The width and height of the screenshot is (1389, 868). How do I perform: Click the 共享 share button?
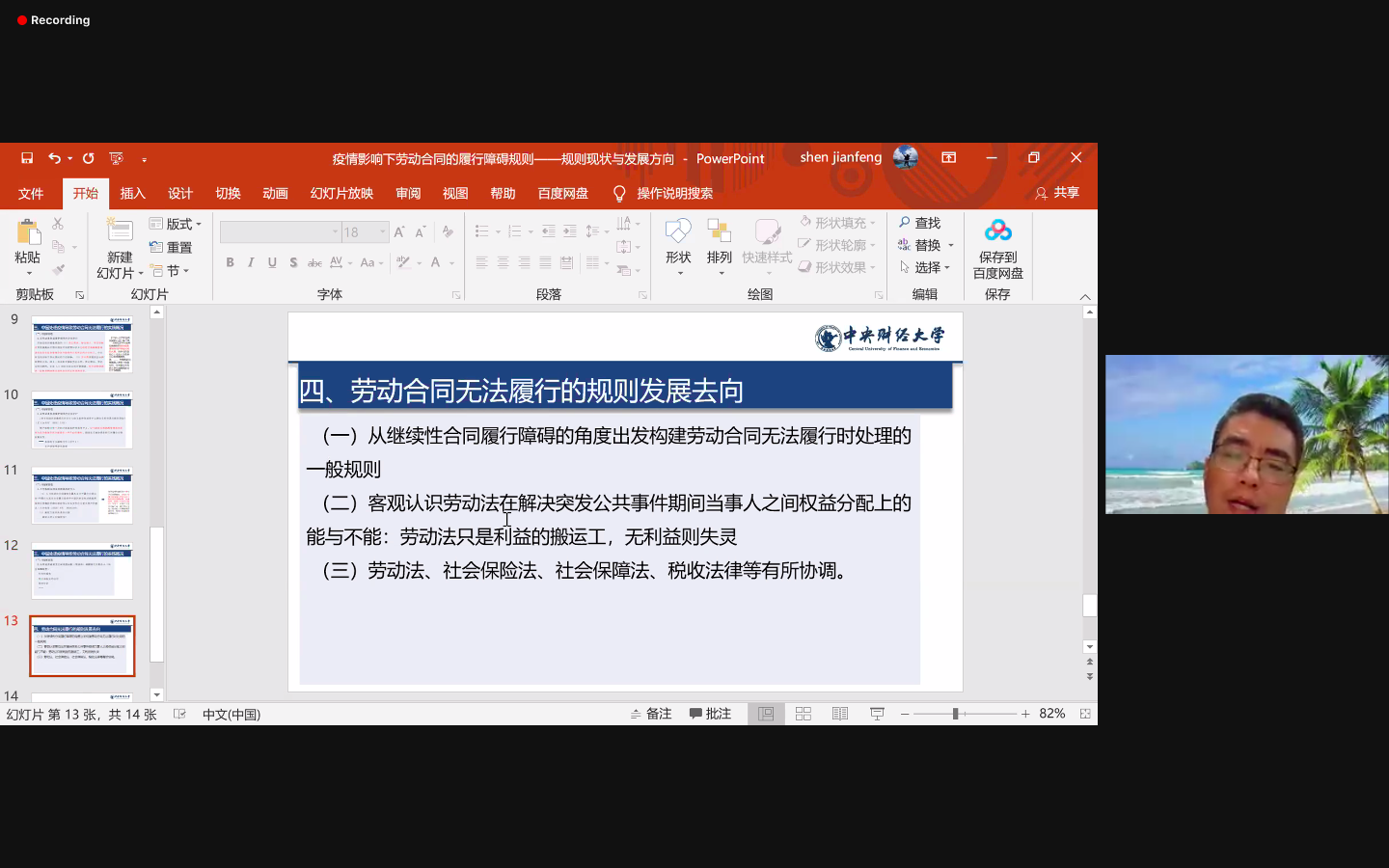click(1057, 193)
